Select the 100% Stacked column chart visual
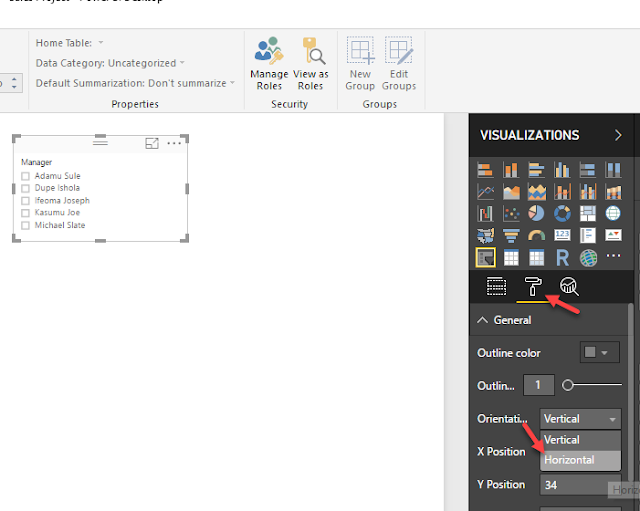This screenshot has width=640, height=511. click(x=613, y=170)
